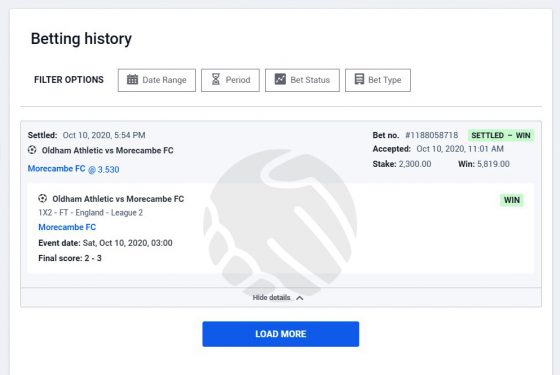Collapse details with the upward chevron icon
This screenshot has height=375, width=560.
point(300,298)
